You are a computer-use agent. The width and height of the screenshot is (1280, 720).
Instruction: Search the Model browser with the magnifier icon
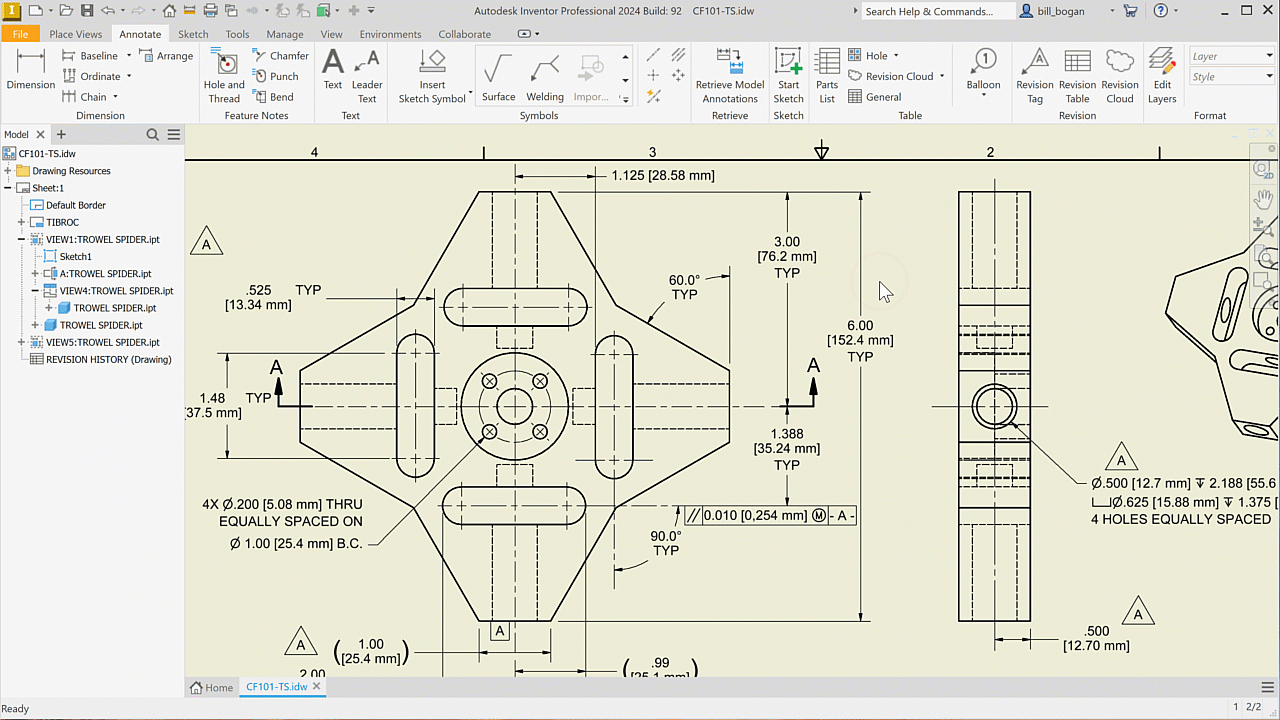[153, 134]
